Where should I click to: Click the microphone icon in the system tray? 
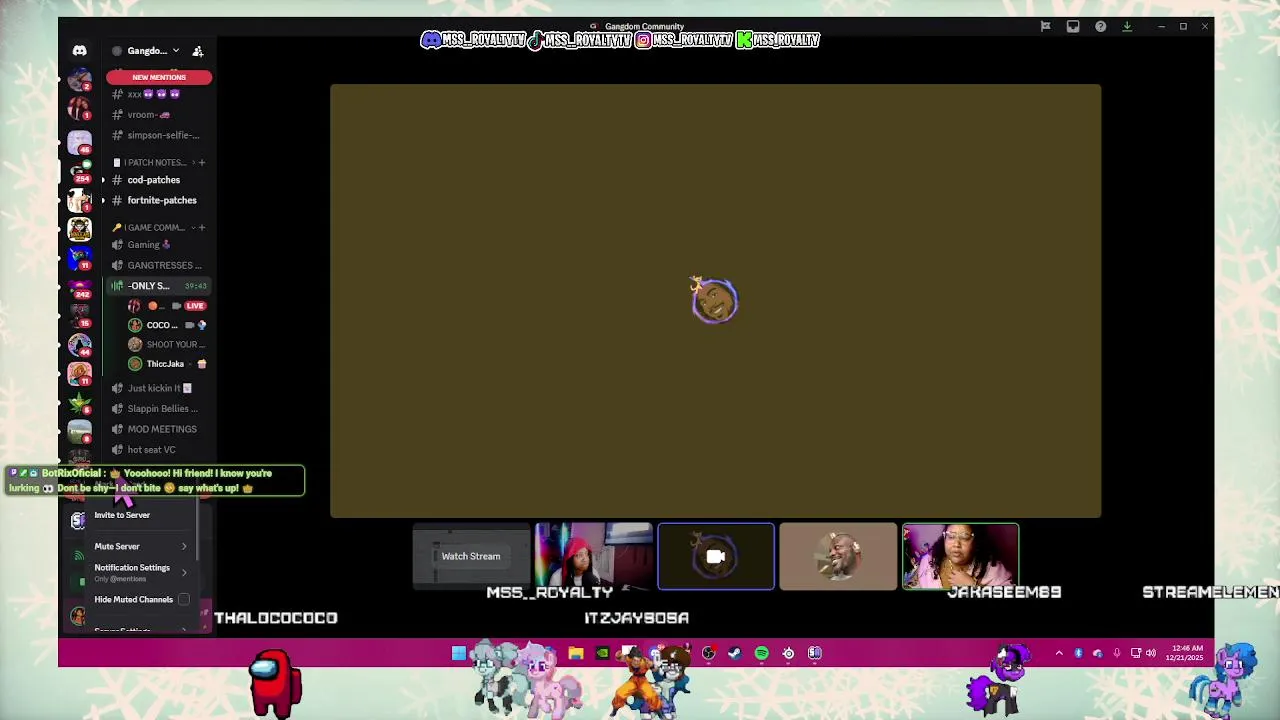[1117, 653]
